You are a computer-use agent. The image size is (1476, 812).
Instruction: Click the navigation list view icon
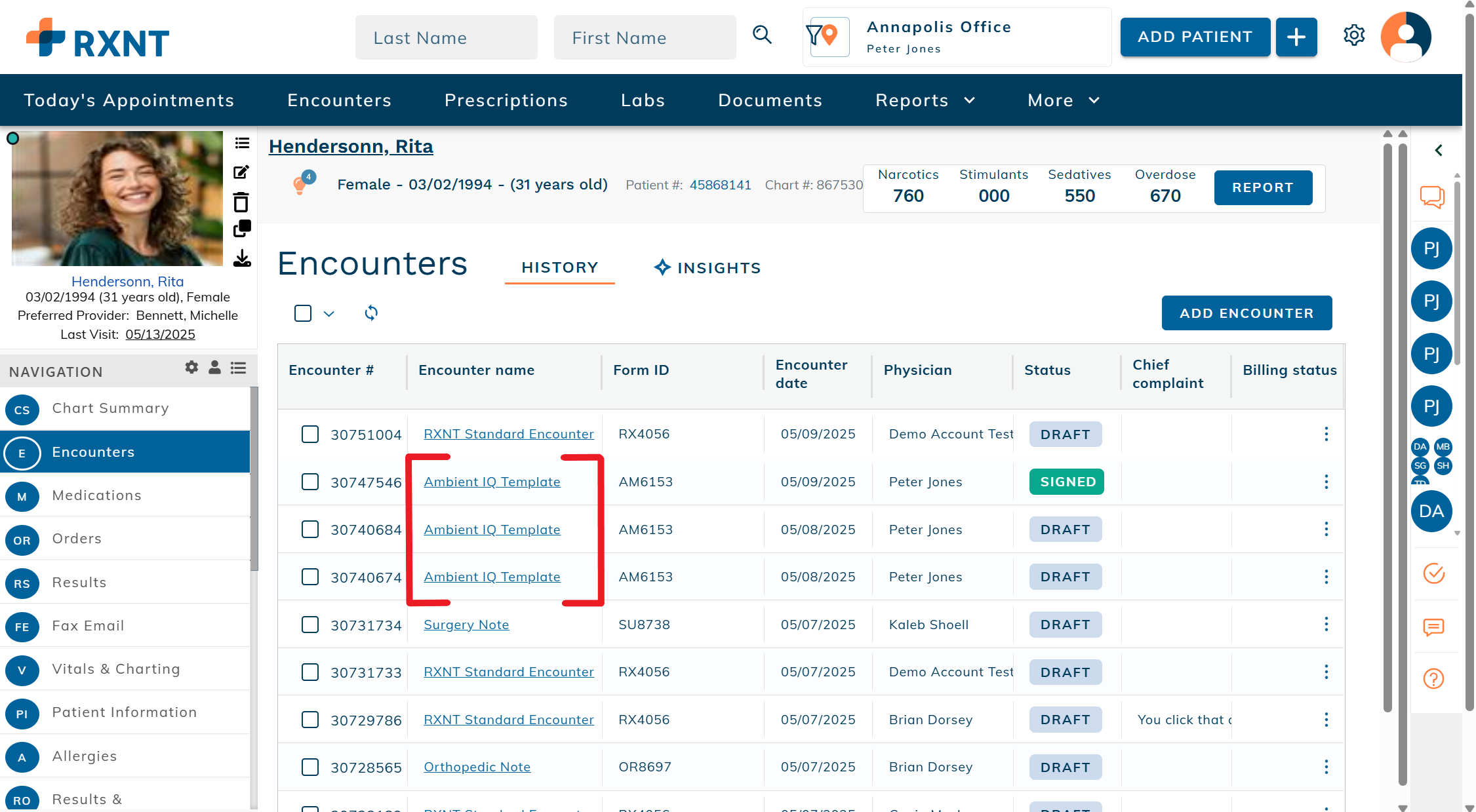[x=238, y=368]
